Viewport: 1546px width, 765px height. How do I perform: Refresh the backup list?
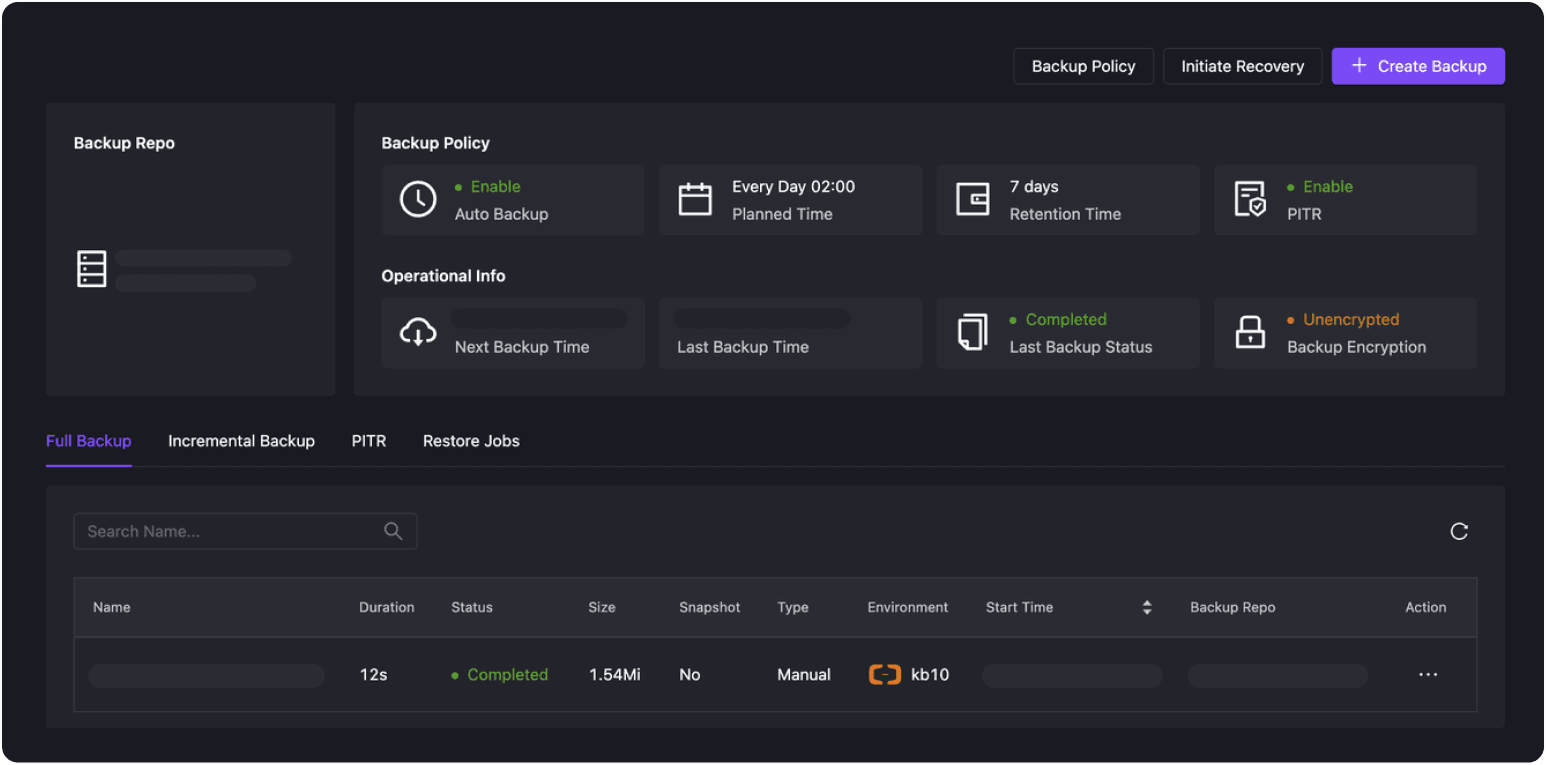1459,531
